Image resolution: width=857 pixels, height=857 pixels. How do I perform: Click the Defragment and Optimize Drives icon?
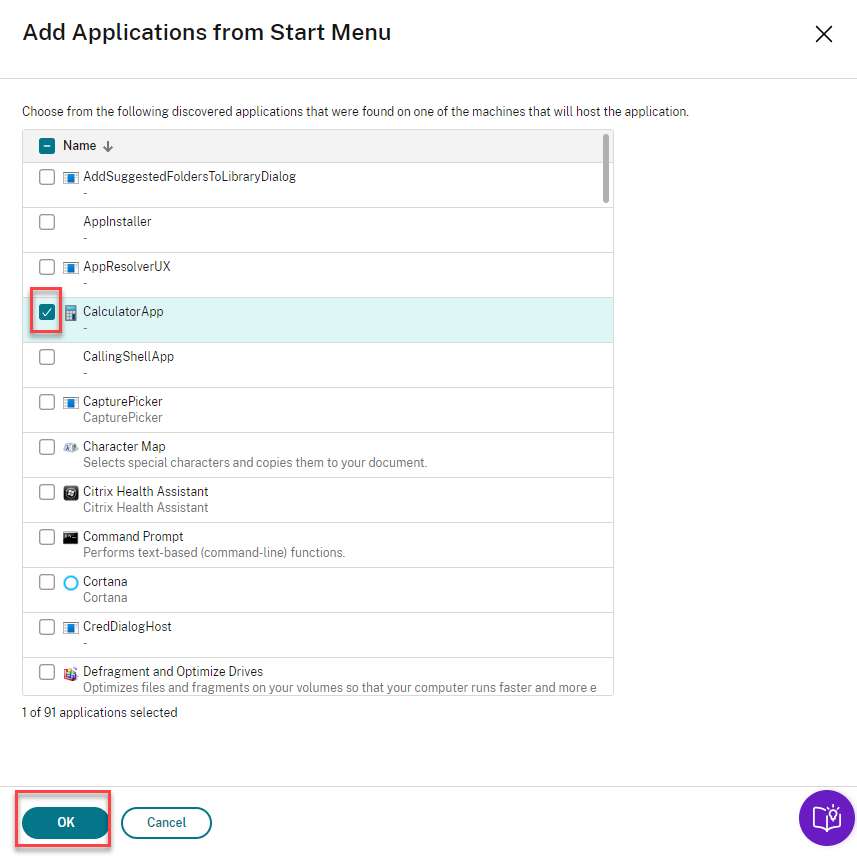pos(71,673)
